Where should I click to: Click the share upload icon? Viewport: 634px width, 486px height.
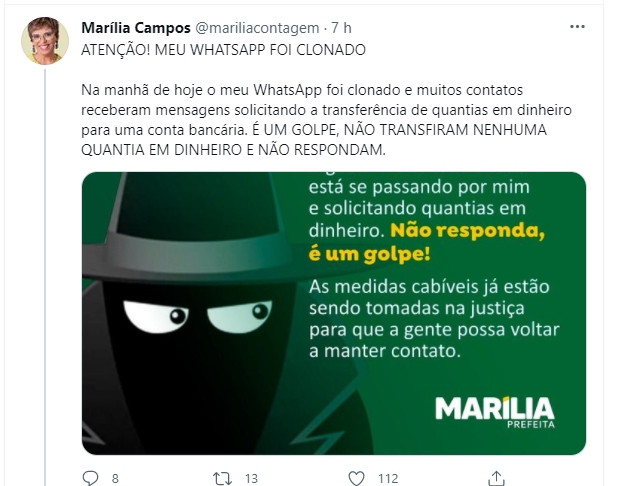coord(496,478)
